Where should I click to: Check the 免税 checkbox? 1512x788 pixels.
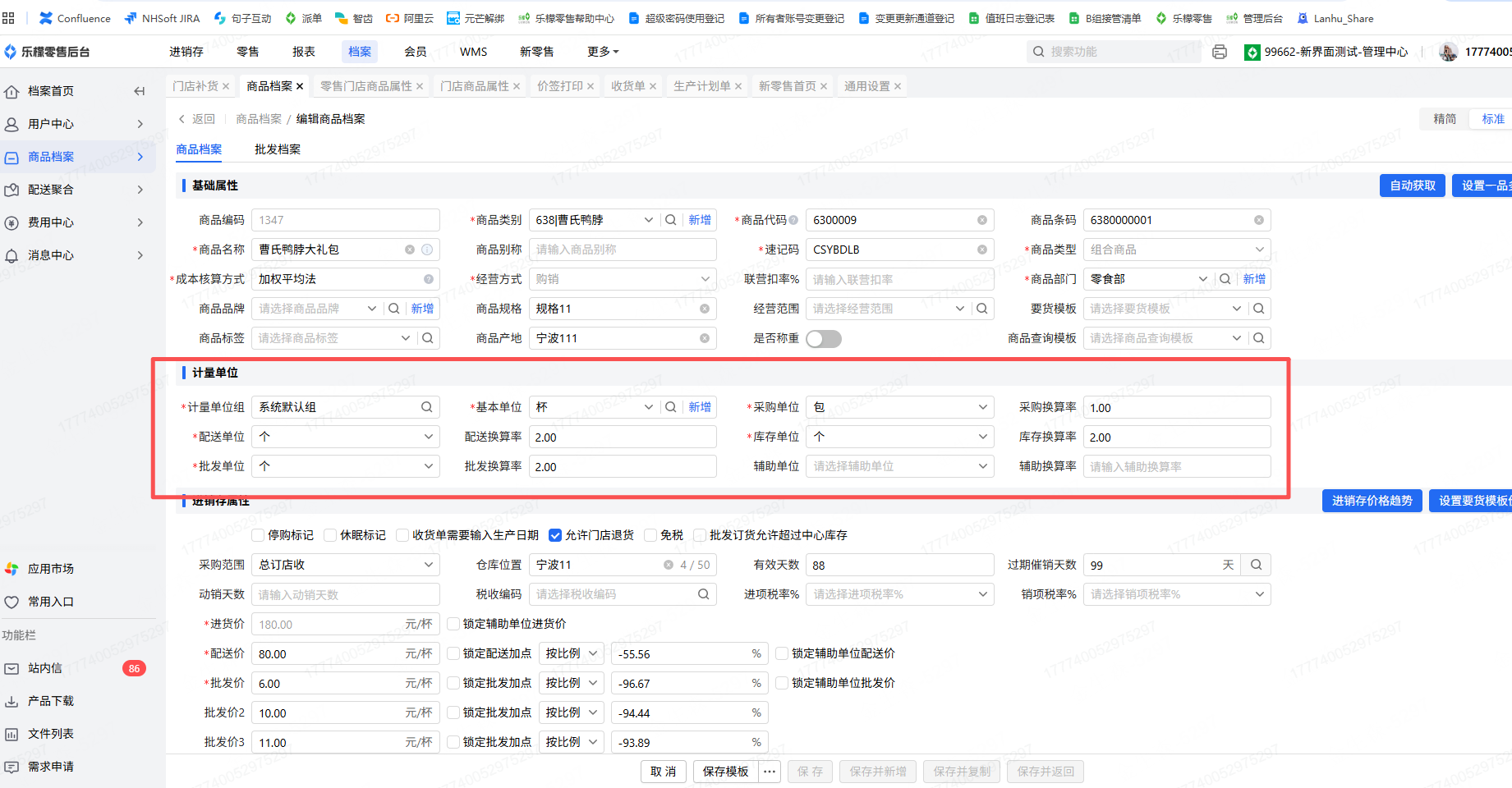click(650, 535)
